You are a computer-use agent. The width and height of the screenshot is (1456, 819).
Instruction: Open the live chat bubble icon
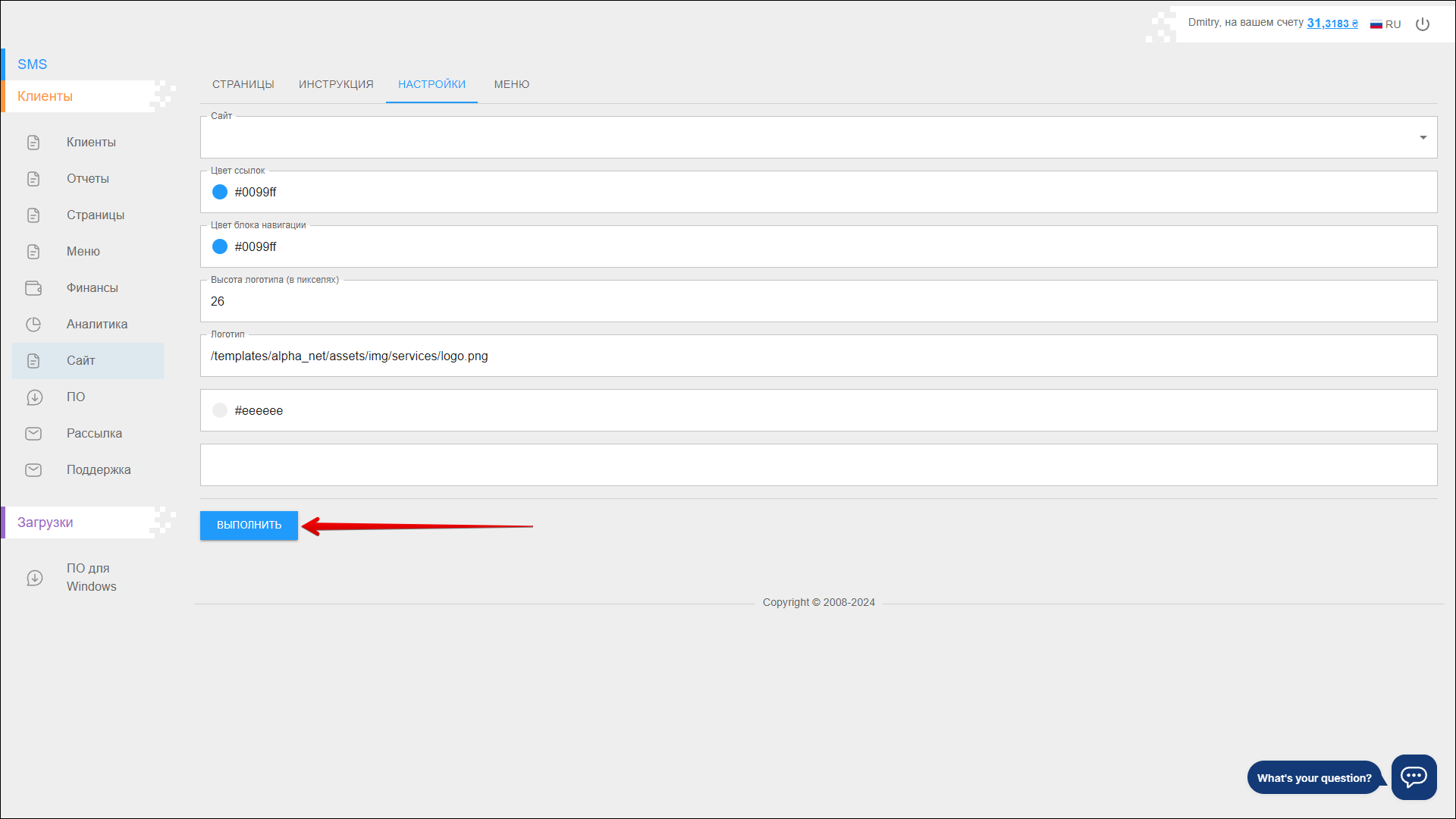[1414, 777]
